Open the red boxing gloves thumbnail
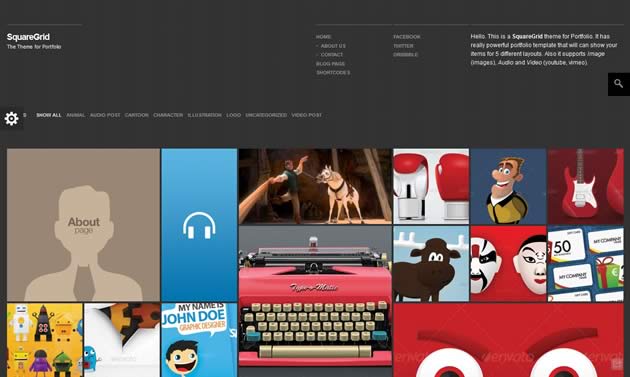 (x=431, y=186)
